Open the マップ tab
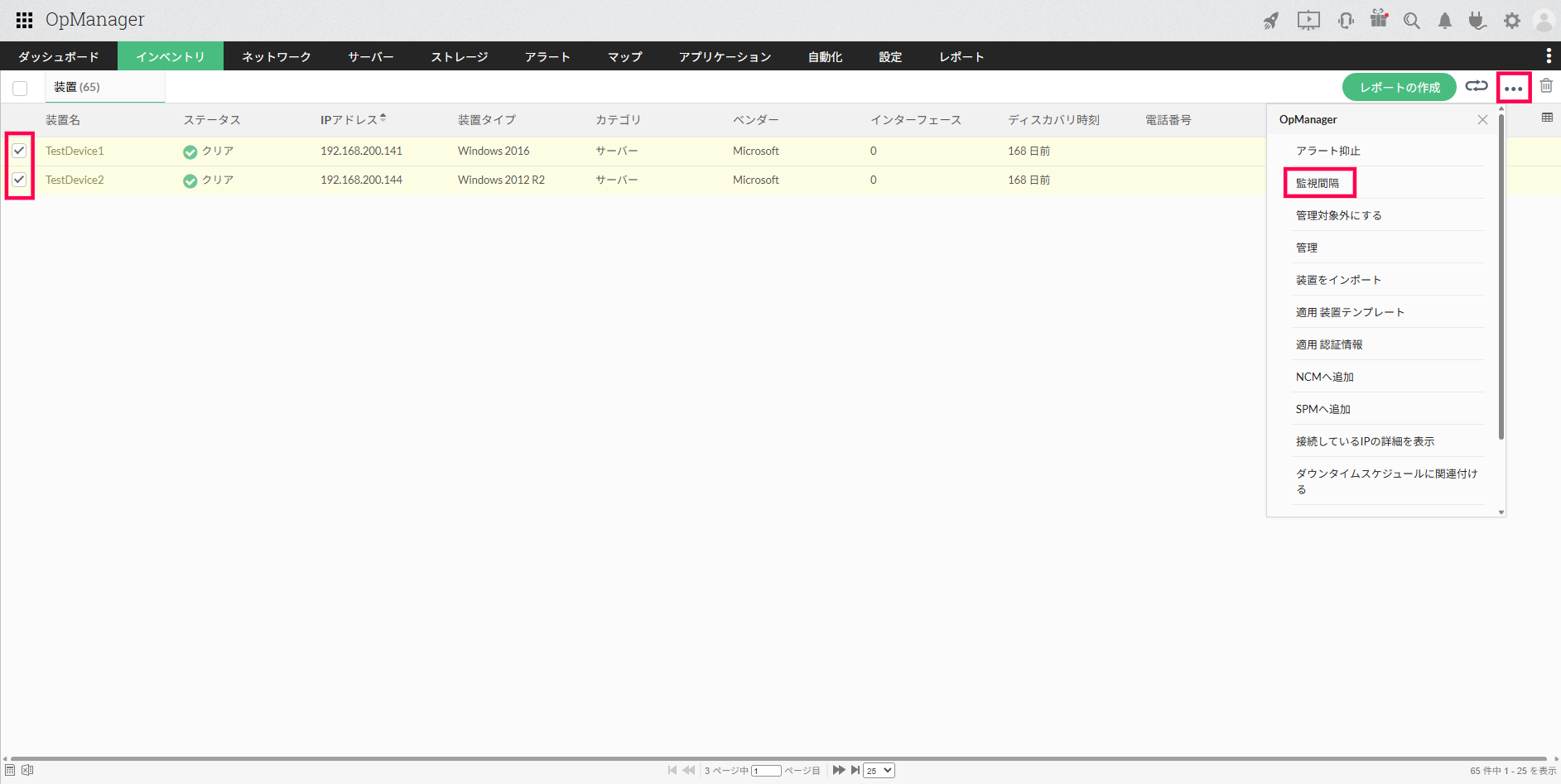 [625, 56]
